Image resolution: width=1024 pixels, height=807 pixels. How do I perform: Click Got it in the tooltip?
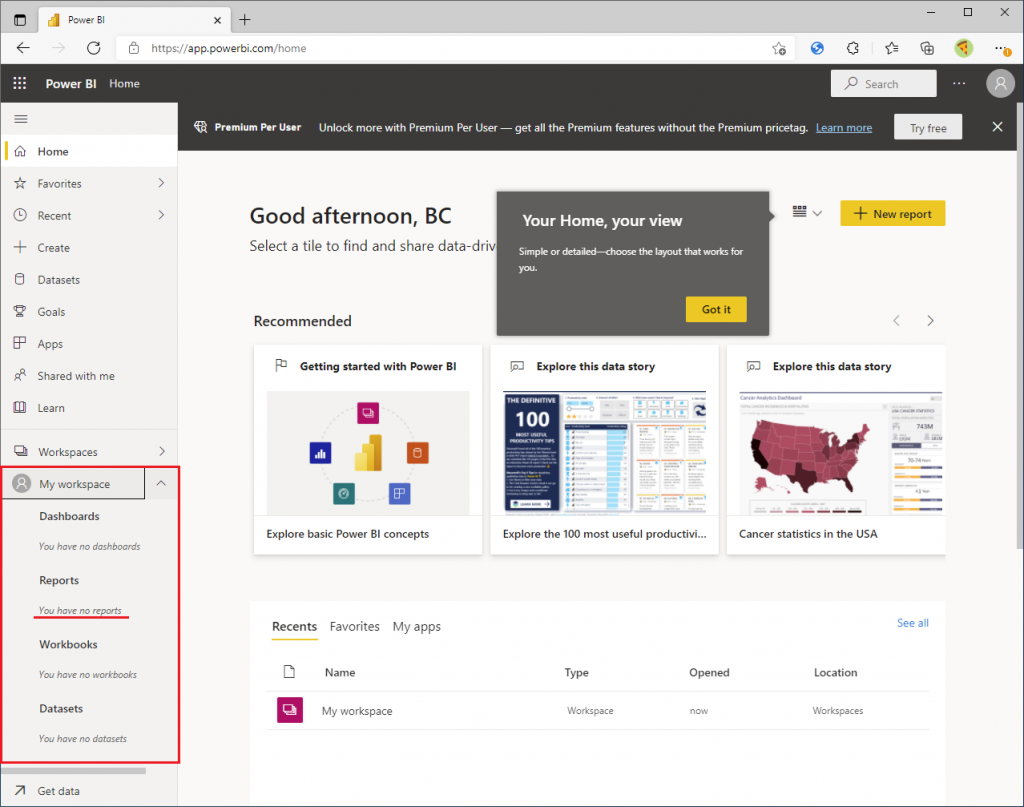716,309
